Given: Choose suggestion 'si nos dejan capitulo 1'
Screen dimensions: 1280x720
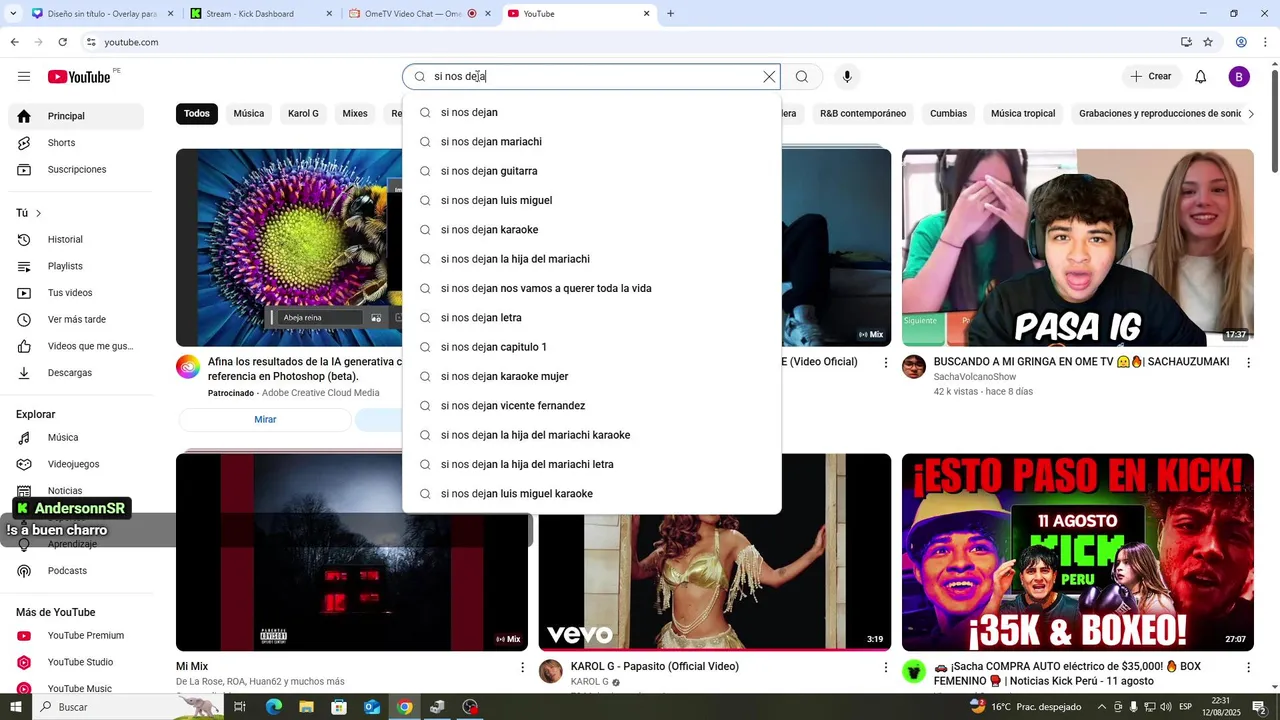Looking at the screenshot, I should click(591, 347).
